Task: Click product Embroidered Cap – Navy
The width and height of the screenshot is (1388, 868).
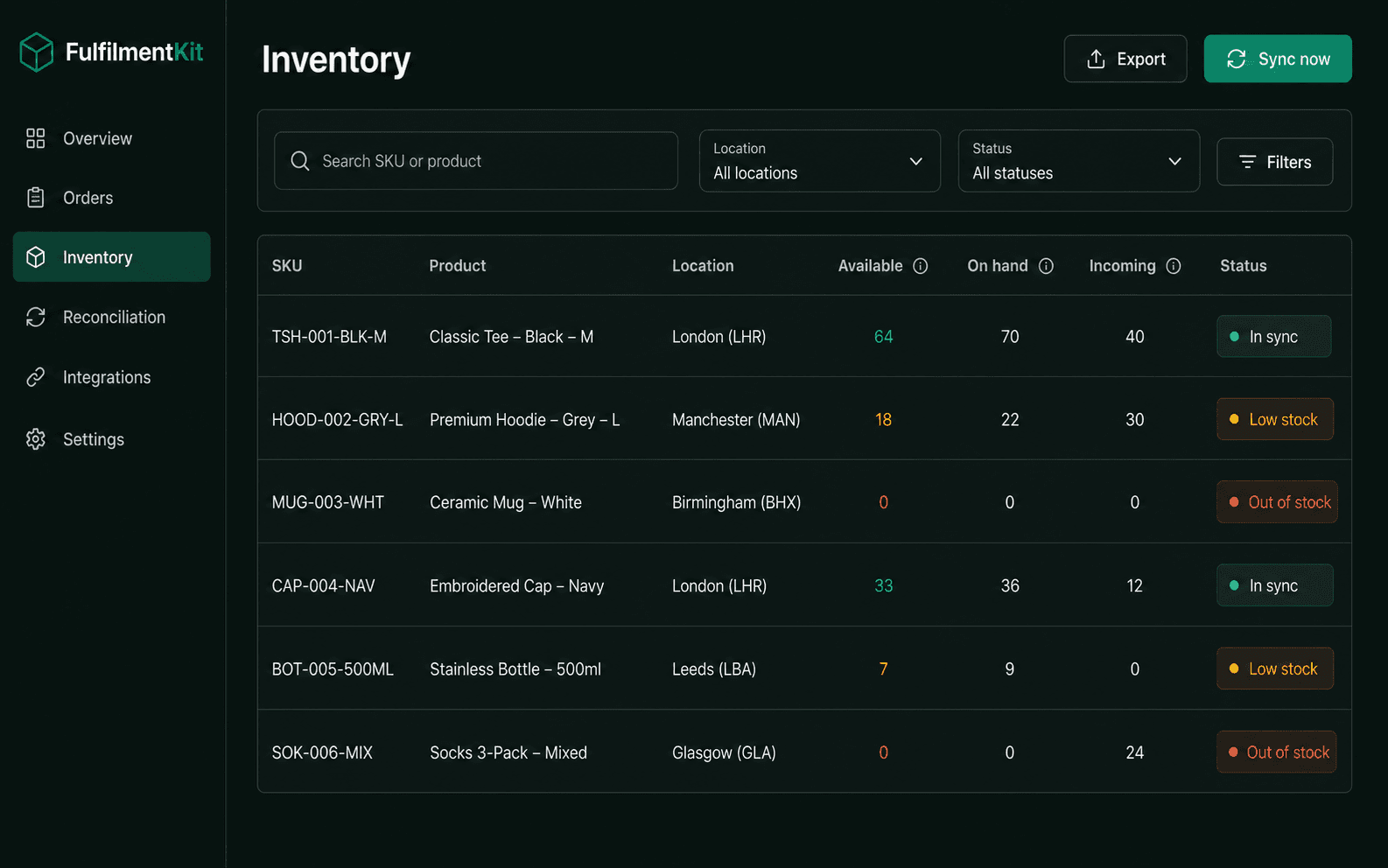Action: point(516,586)
